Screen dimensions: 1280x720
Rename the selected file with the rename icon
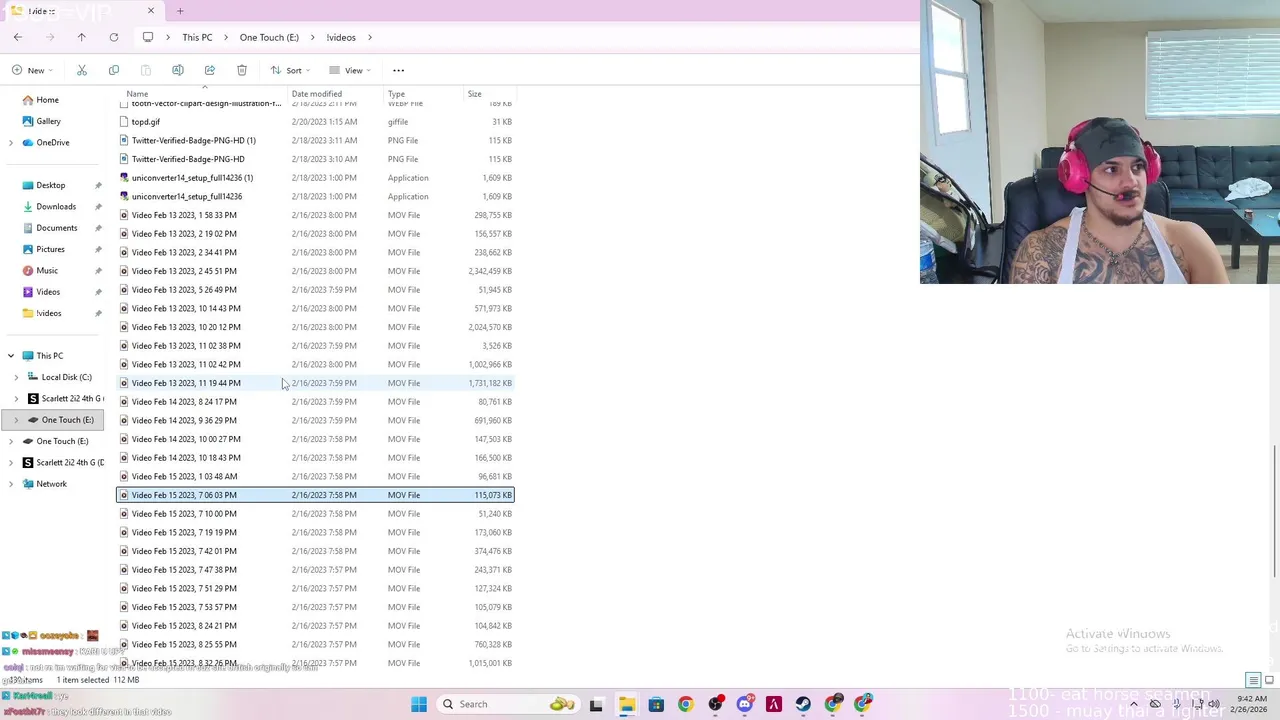(x=178, y=70)
